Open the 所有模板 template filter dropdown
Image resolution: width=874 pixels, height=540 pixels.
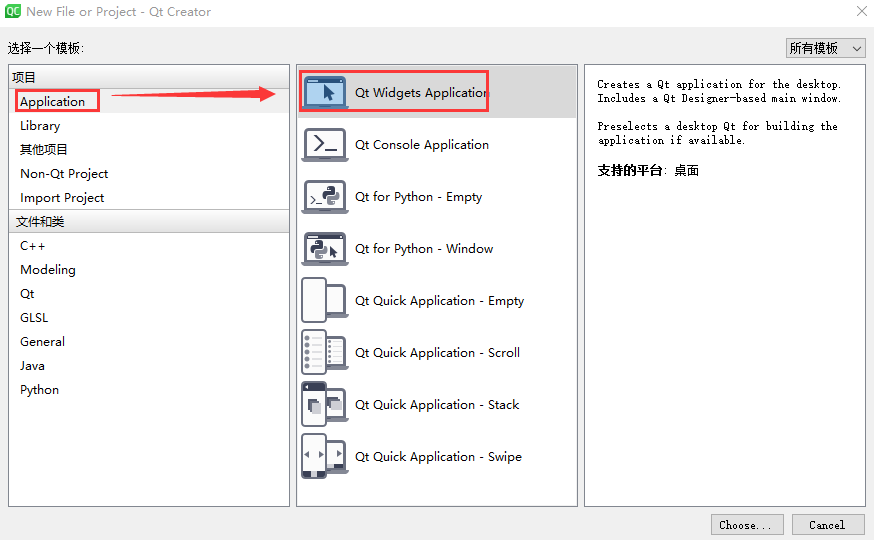coord(826,48)
